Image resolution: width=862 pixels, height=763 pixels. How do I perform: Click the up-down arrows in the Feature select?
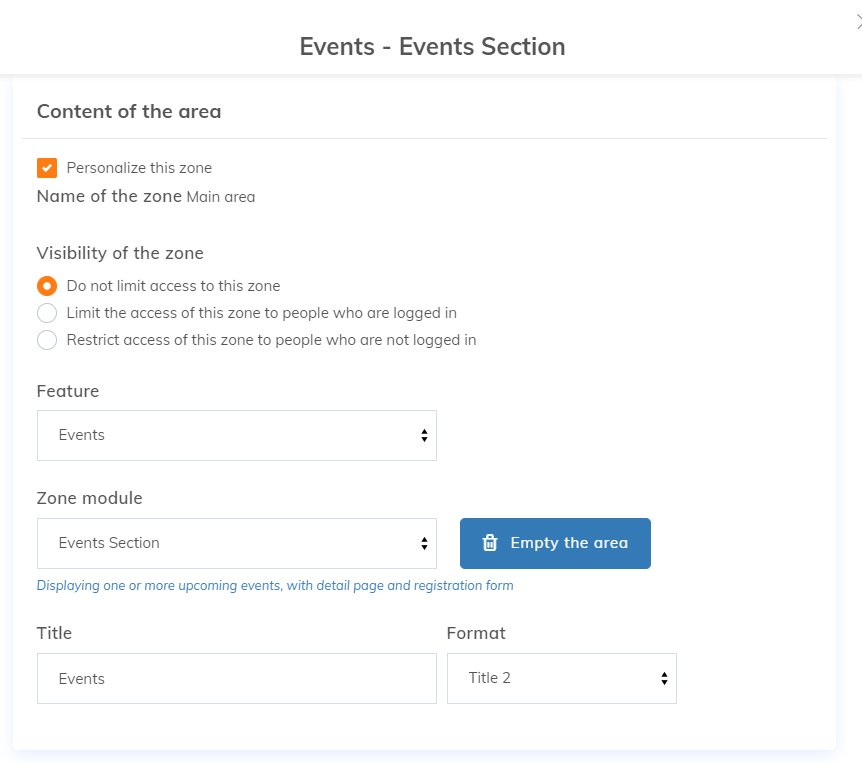tap(424, 435)
